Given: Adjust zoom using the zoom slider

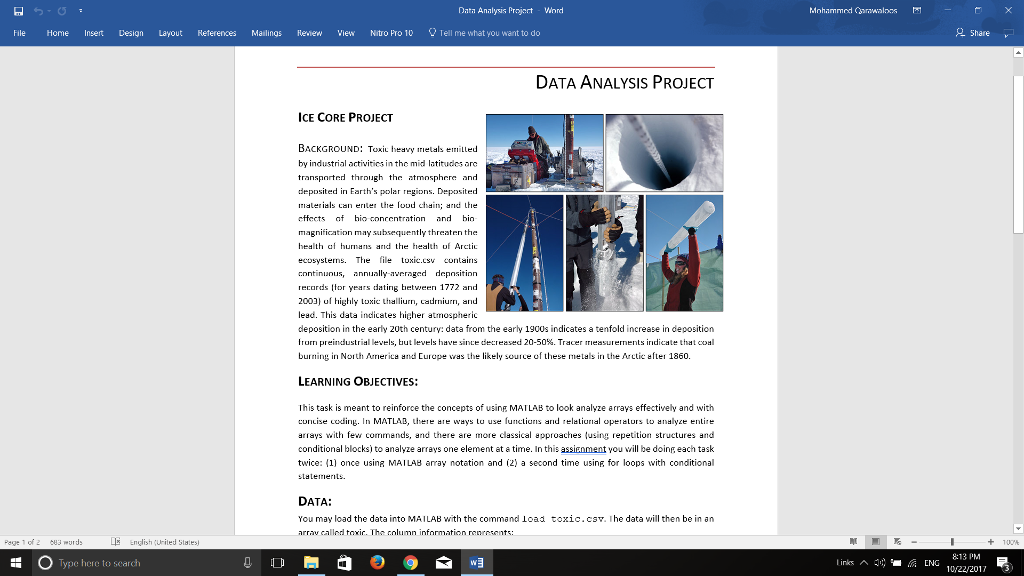Looking at the screenshot, I should (952, 540).
